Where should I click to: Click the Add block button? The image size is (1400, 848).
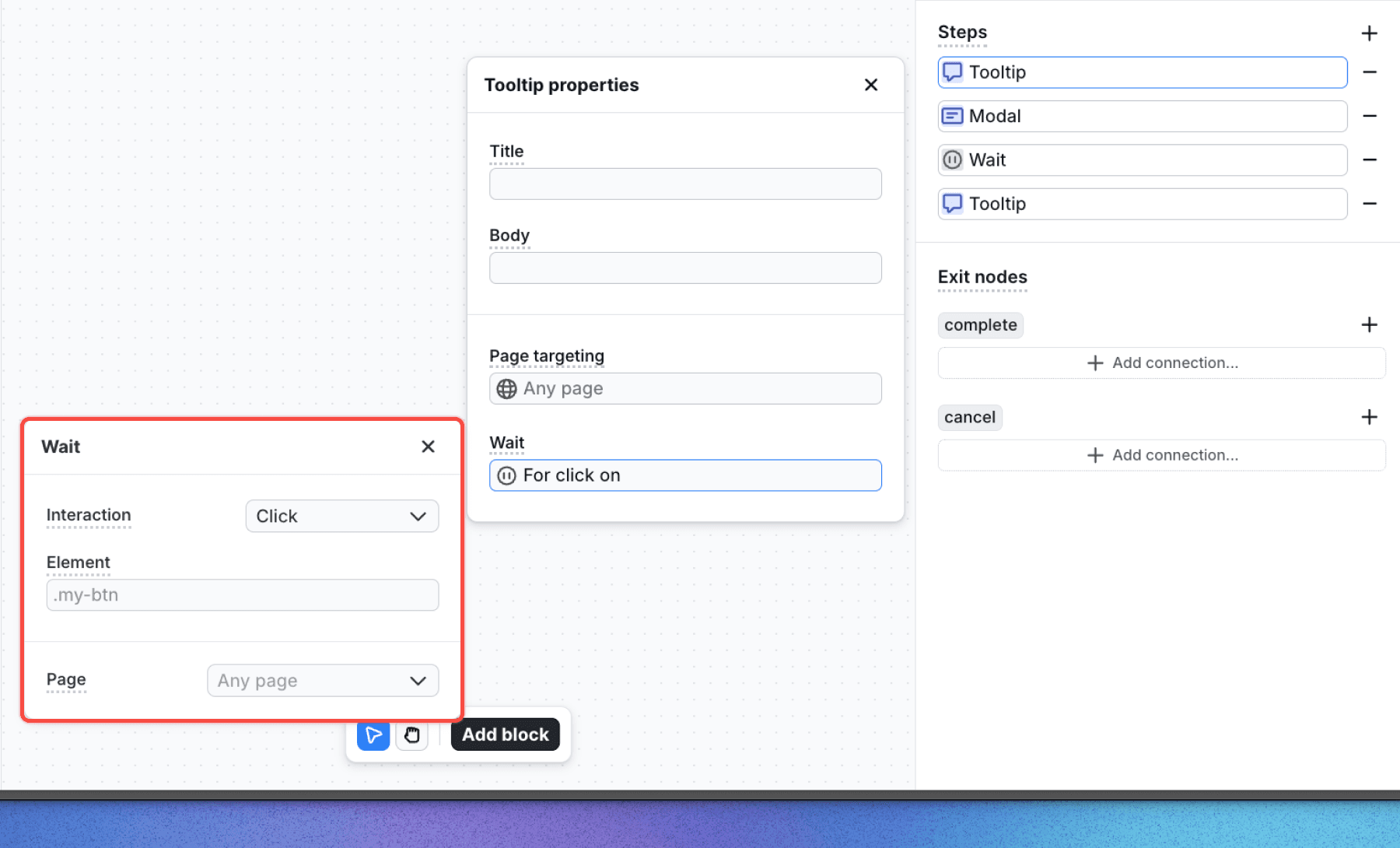[x=505, y=735]
